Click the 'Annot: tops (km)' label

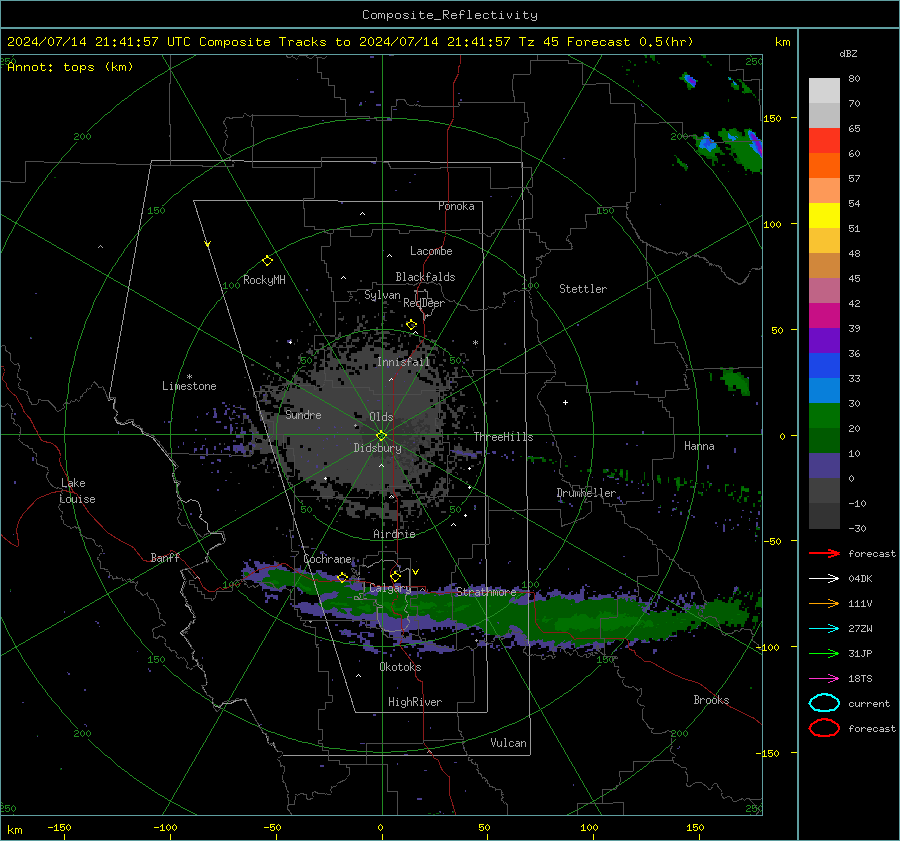tap(71, 67)
